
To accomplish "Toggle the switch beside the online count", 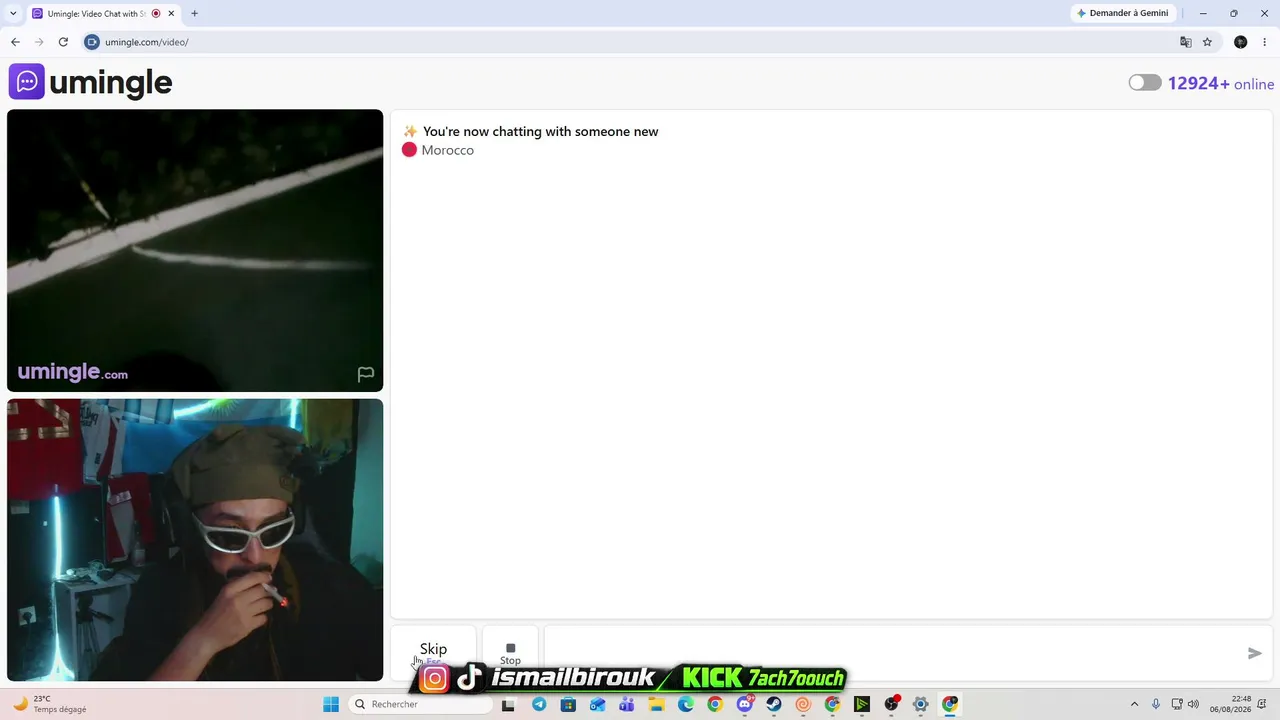I will [x=1145, y=83].
